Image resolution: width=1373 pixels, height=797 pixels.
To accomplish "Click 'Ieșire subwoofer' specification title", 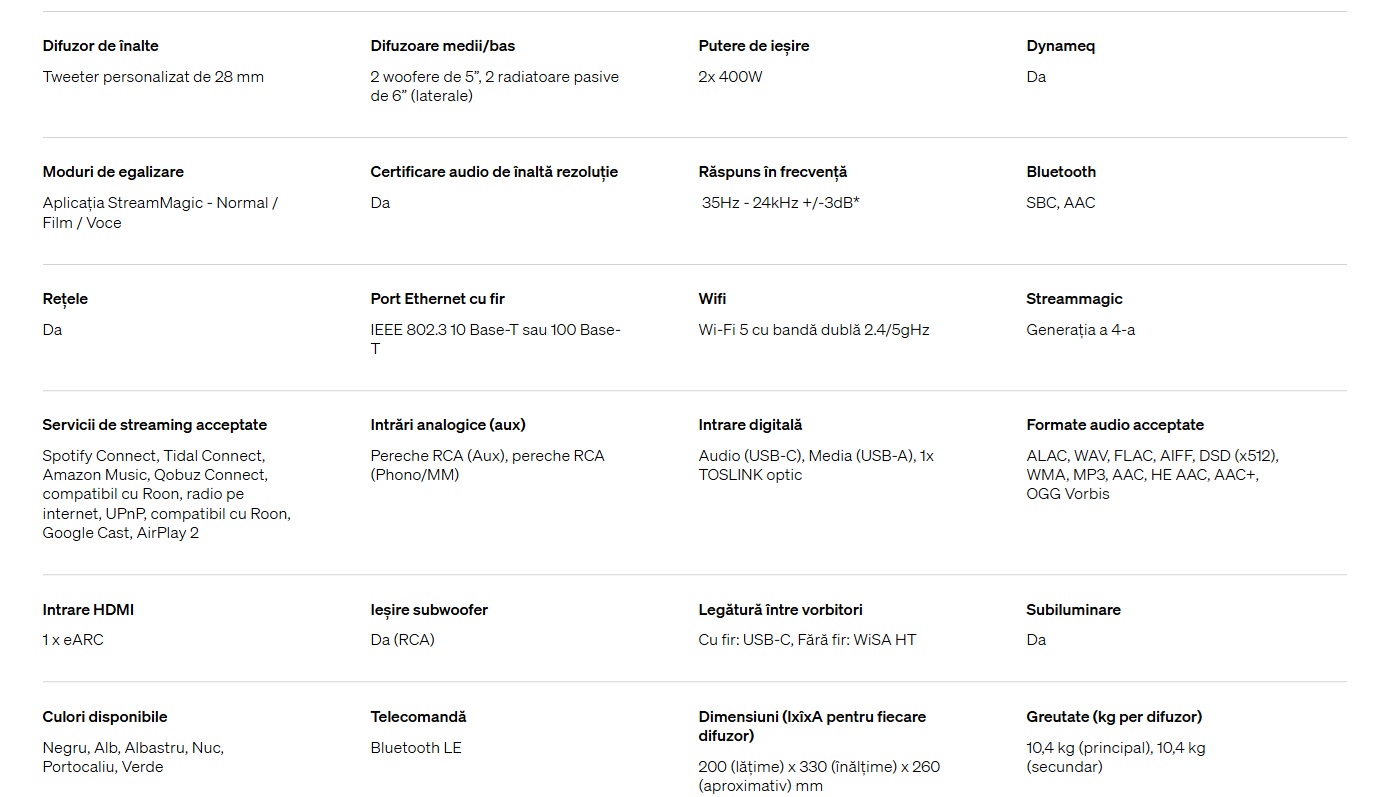I will click(x=429, y=610).
